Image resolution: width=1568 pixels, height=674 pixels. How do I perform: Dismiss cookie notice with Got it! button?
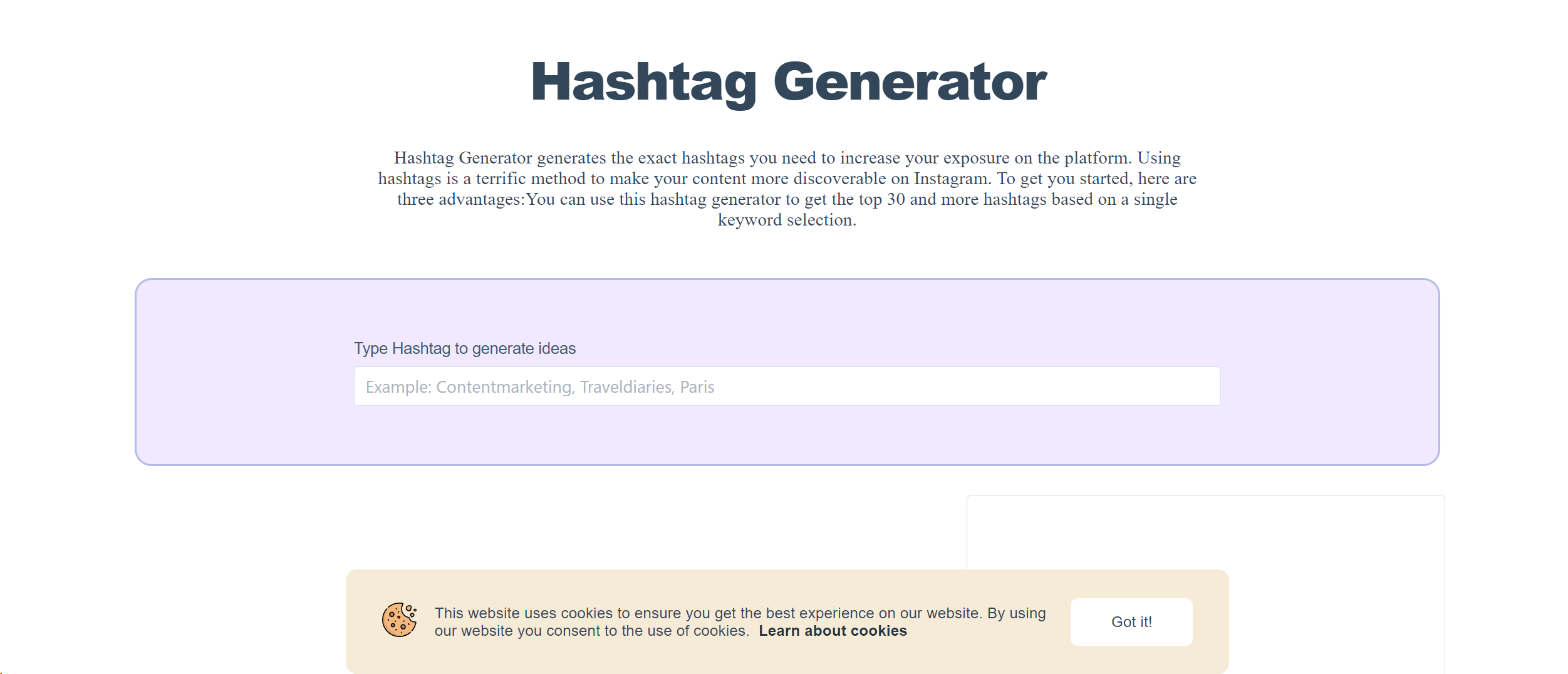pos(1131,621)
